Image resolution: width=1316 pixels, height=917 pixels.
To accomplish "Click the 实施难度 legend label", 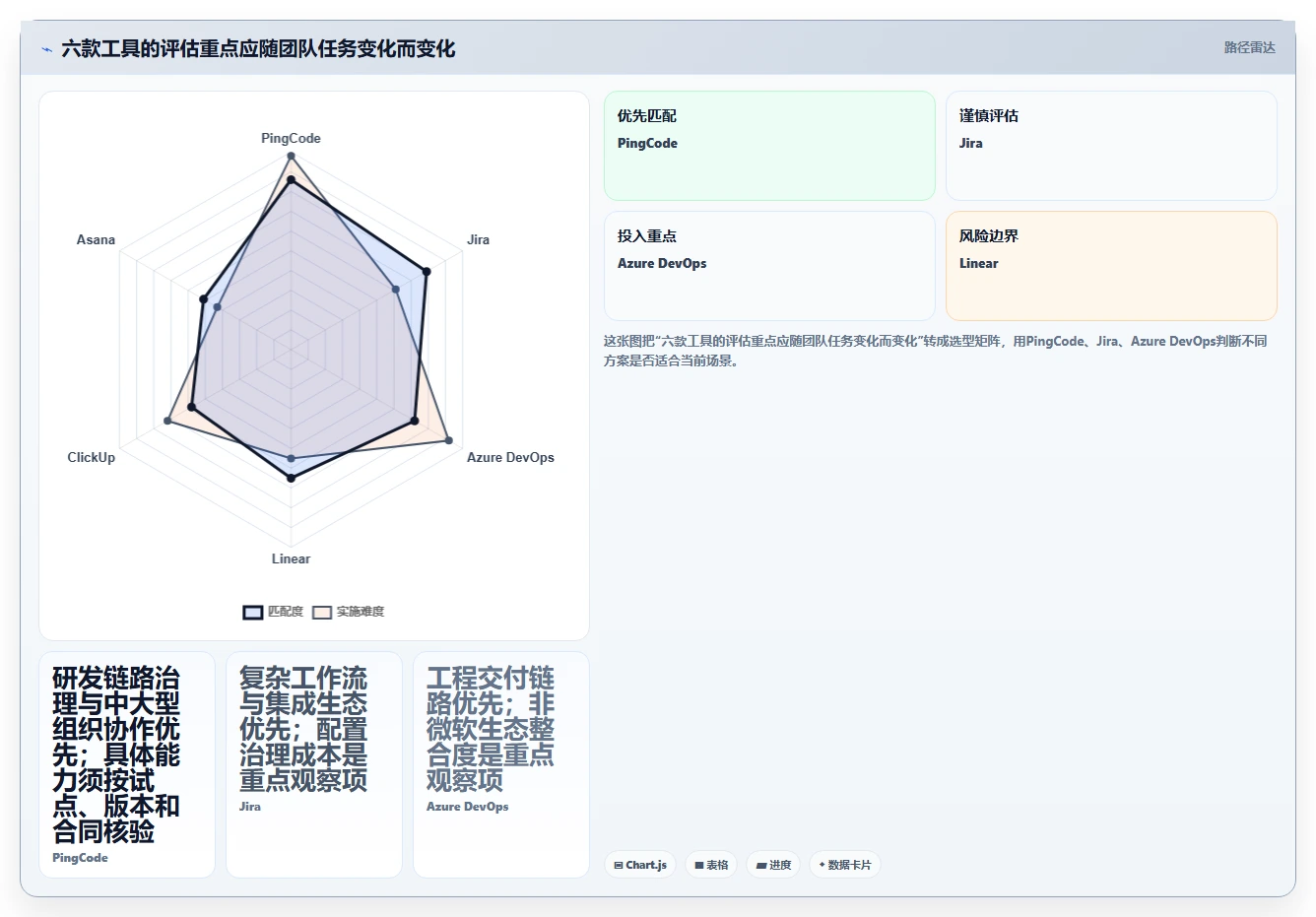I will coord(361,612).
